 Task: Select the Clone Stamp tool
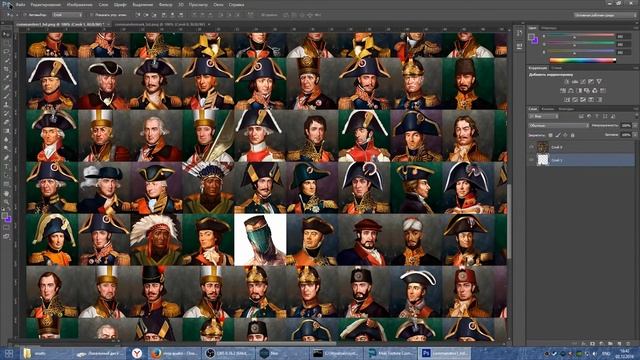coord(6,105)
